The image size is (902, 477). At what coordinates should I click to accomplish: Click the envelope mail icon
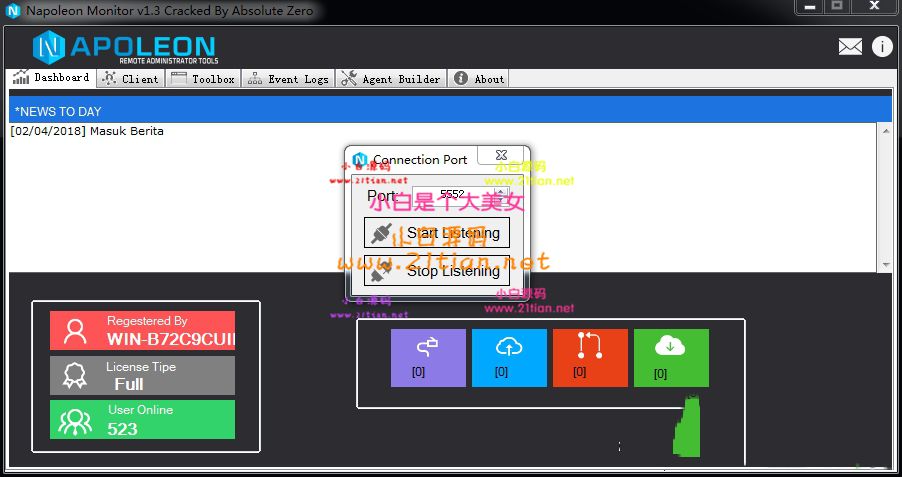[850, 47]
